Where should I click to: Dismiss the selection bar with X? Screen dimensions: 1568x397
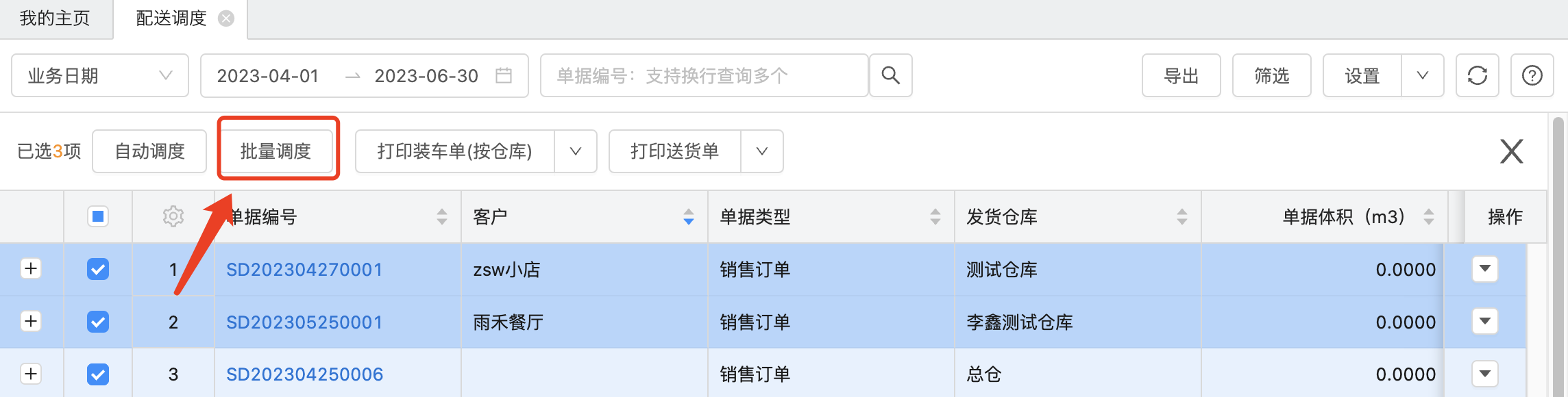(1511, 151)
